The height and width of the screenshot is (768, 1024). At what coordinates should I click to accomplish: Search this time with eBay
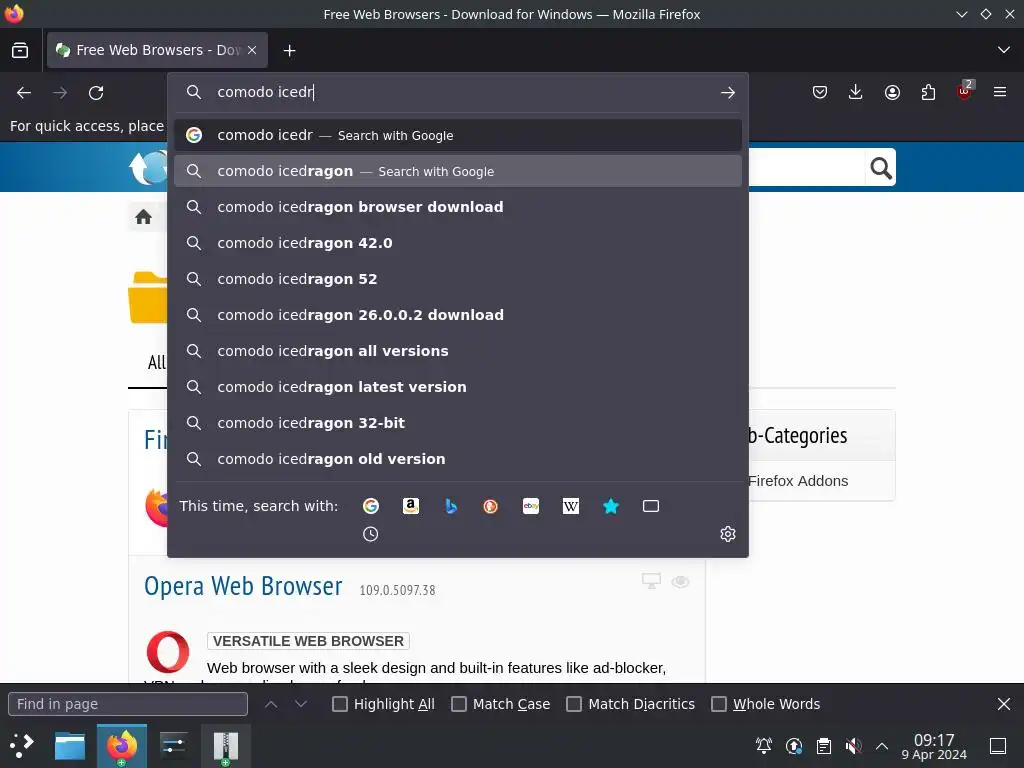531,506
